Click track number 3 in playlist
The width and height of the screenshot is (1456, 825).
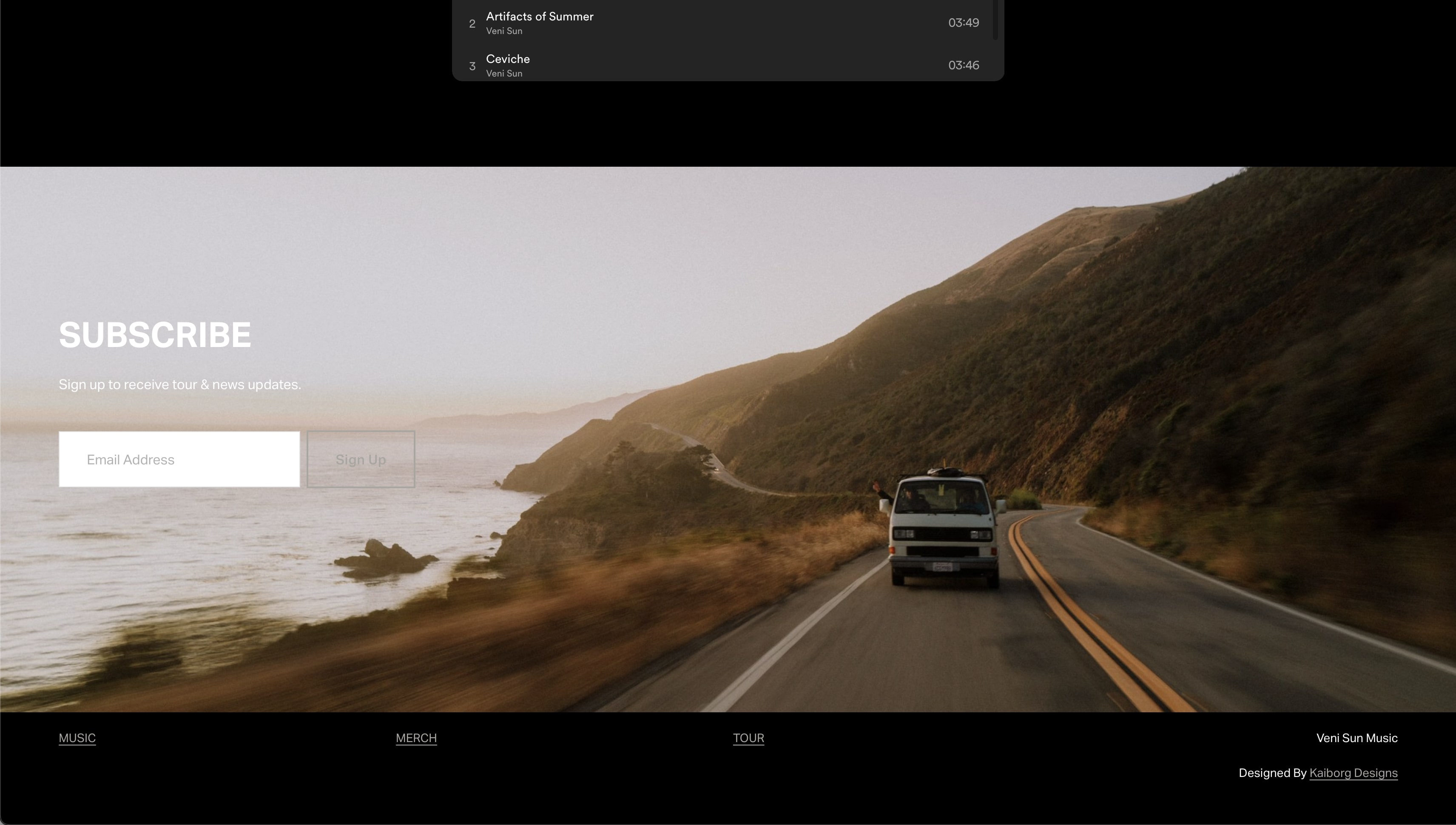472,66
